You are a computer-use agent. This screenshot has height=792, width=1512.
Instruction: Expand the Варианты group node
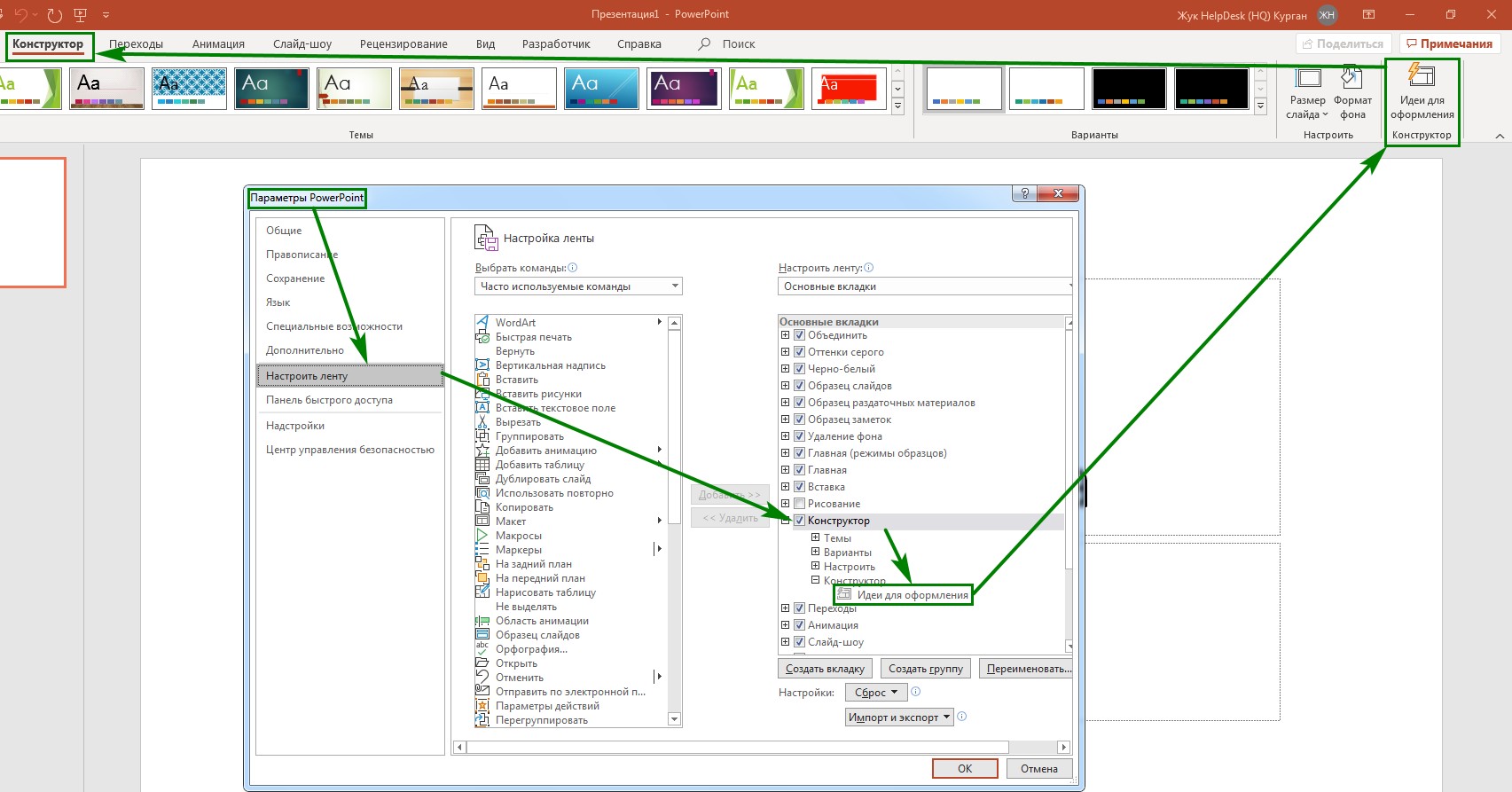[815, 552]
